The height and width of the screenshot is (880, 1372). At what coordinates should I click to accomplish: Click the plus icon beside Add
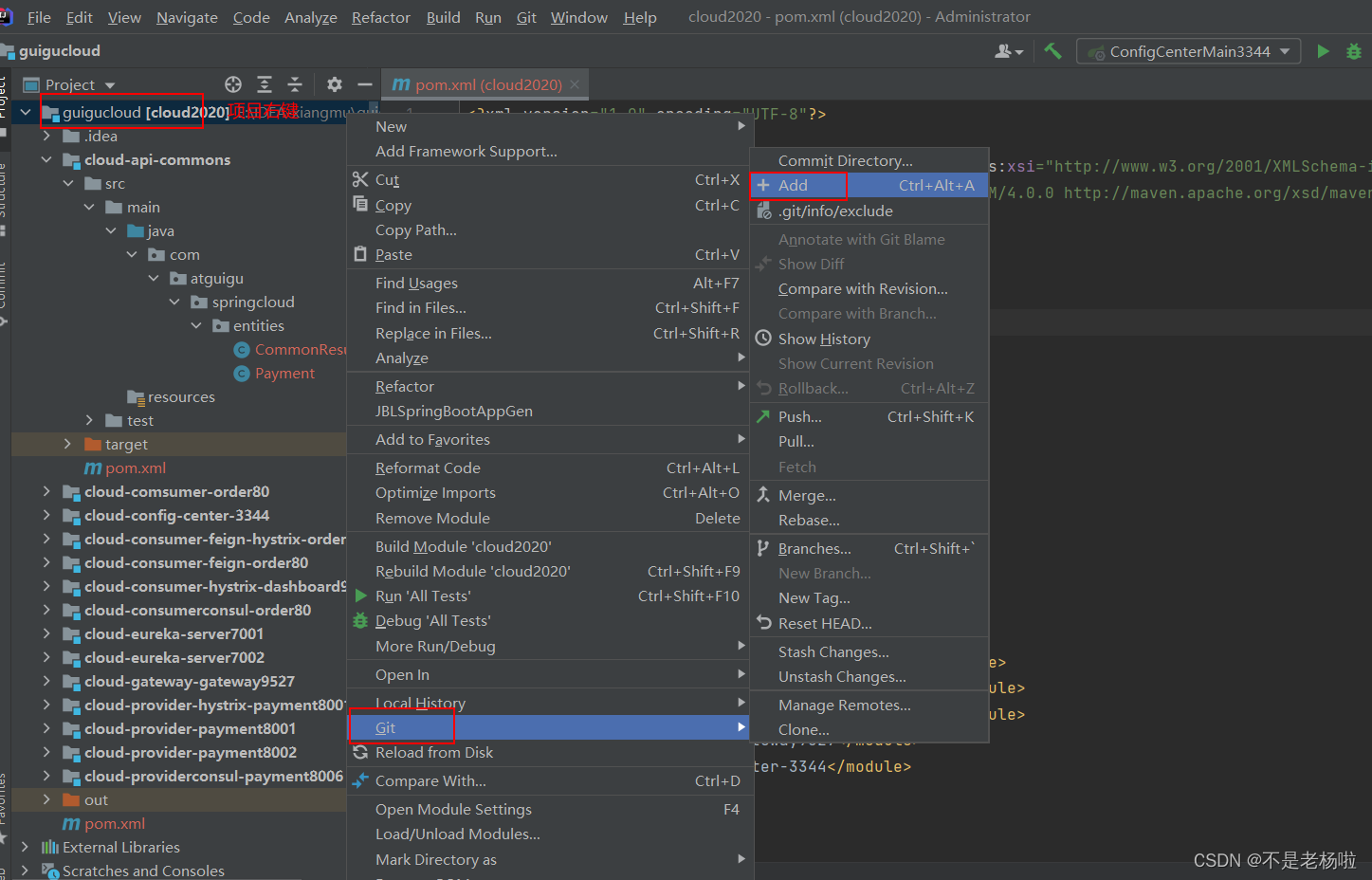coord(763,185)
